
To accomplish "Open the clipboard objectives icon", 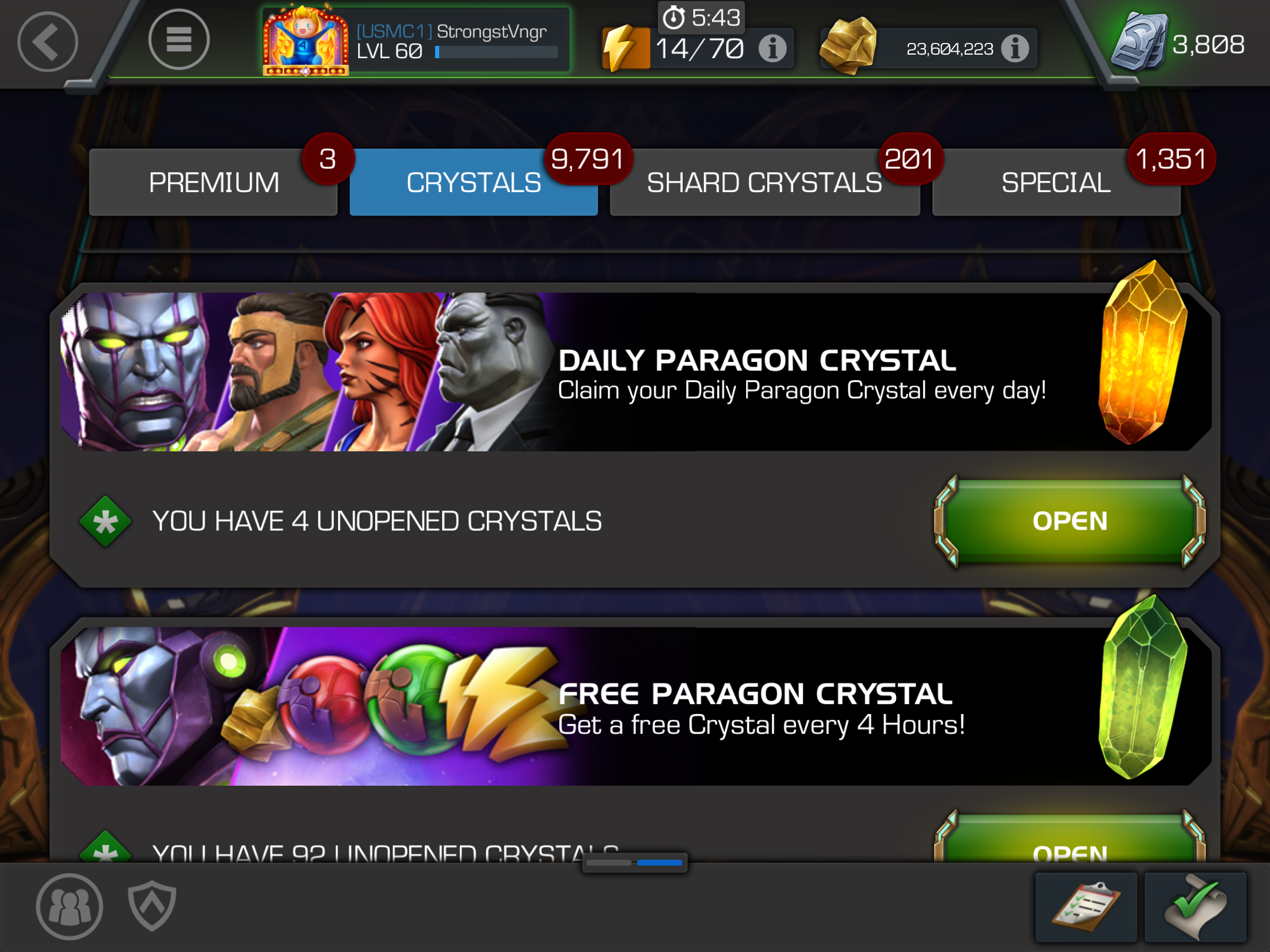I will click(1086, 907).
